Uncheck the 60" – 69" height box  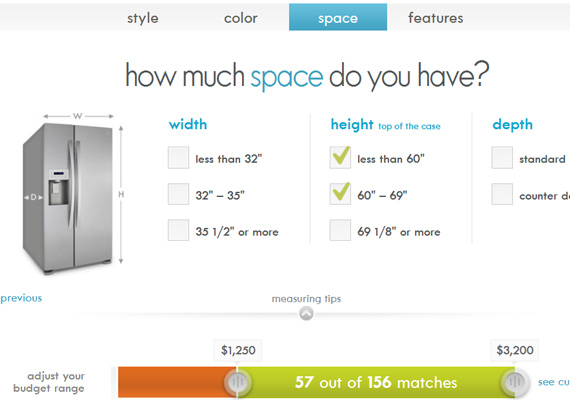pyautogui.click(x=340, y=194)
